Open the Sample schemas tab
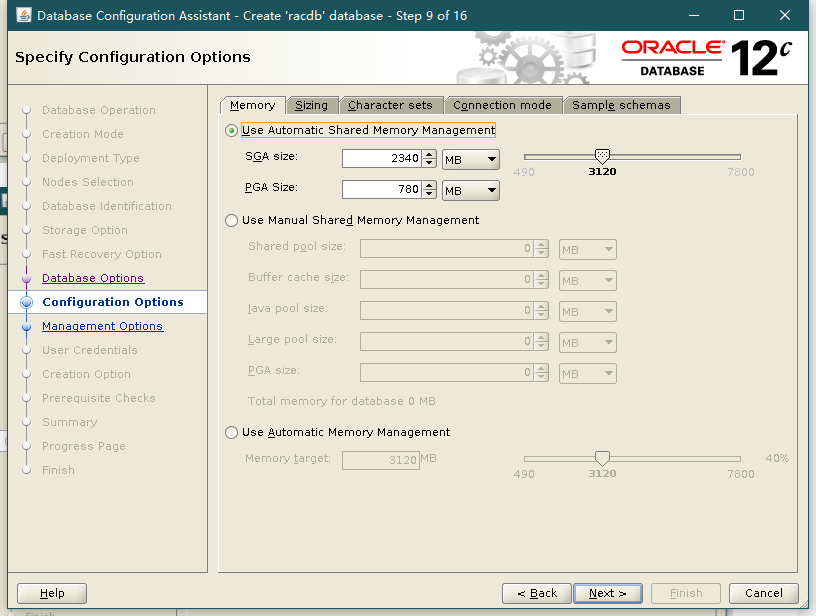This screenshot has width=816, height=616. click(621, 105)
